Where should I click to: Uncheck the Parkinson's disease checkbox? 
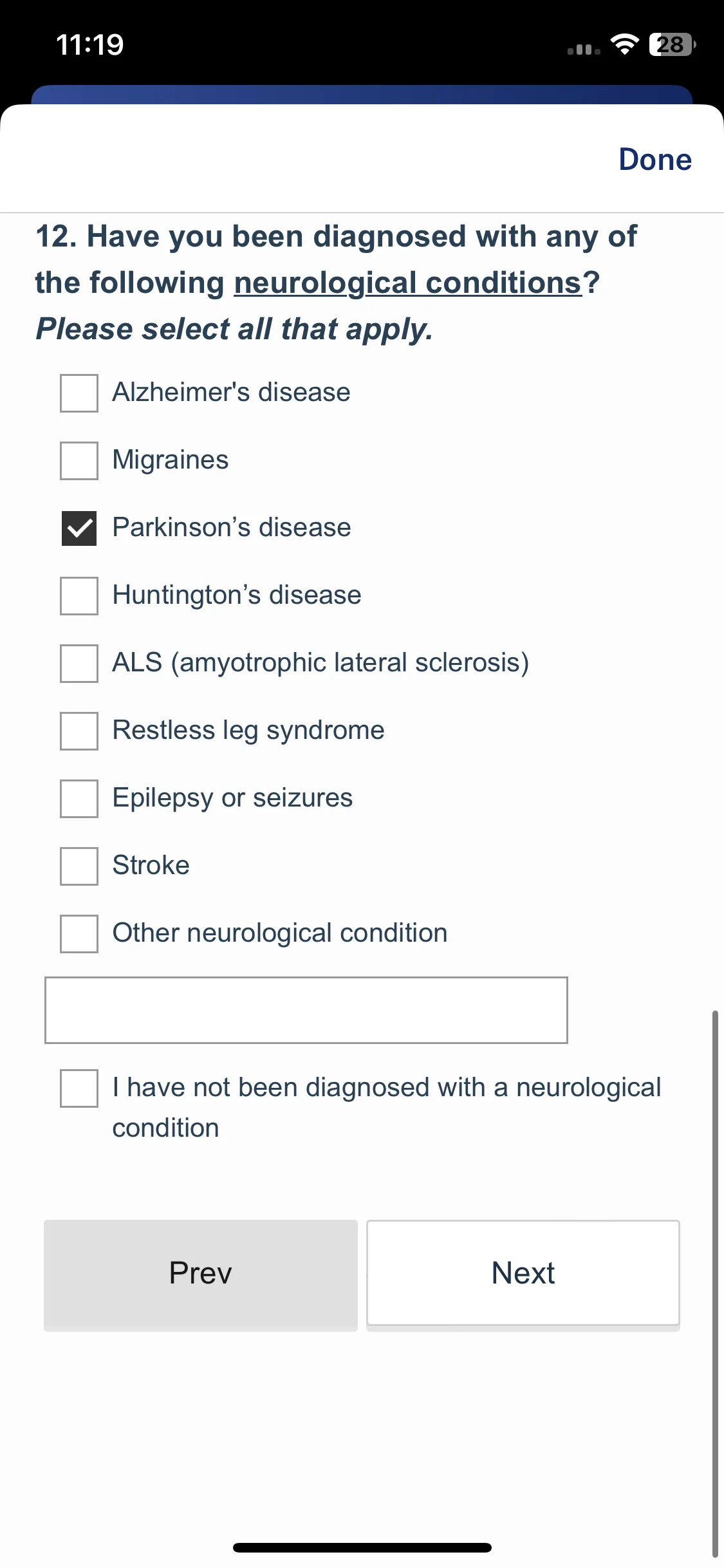click(79, 528)
